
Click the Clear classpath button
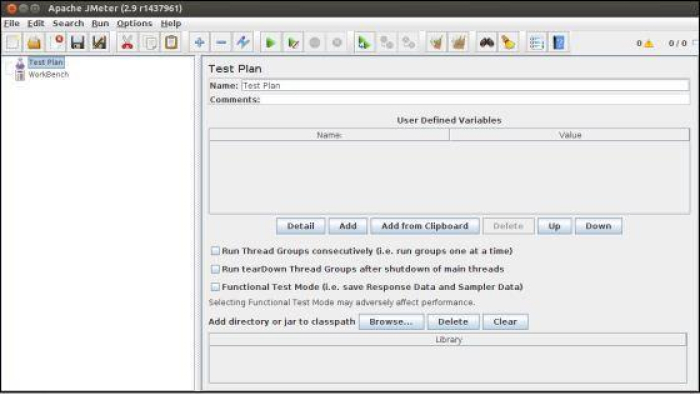coord(505,322)
